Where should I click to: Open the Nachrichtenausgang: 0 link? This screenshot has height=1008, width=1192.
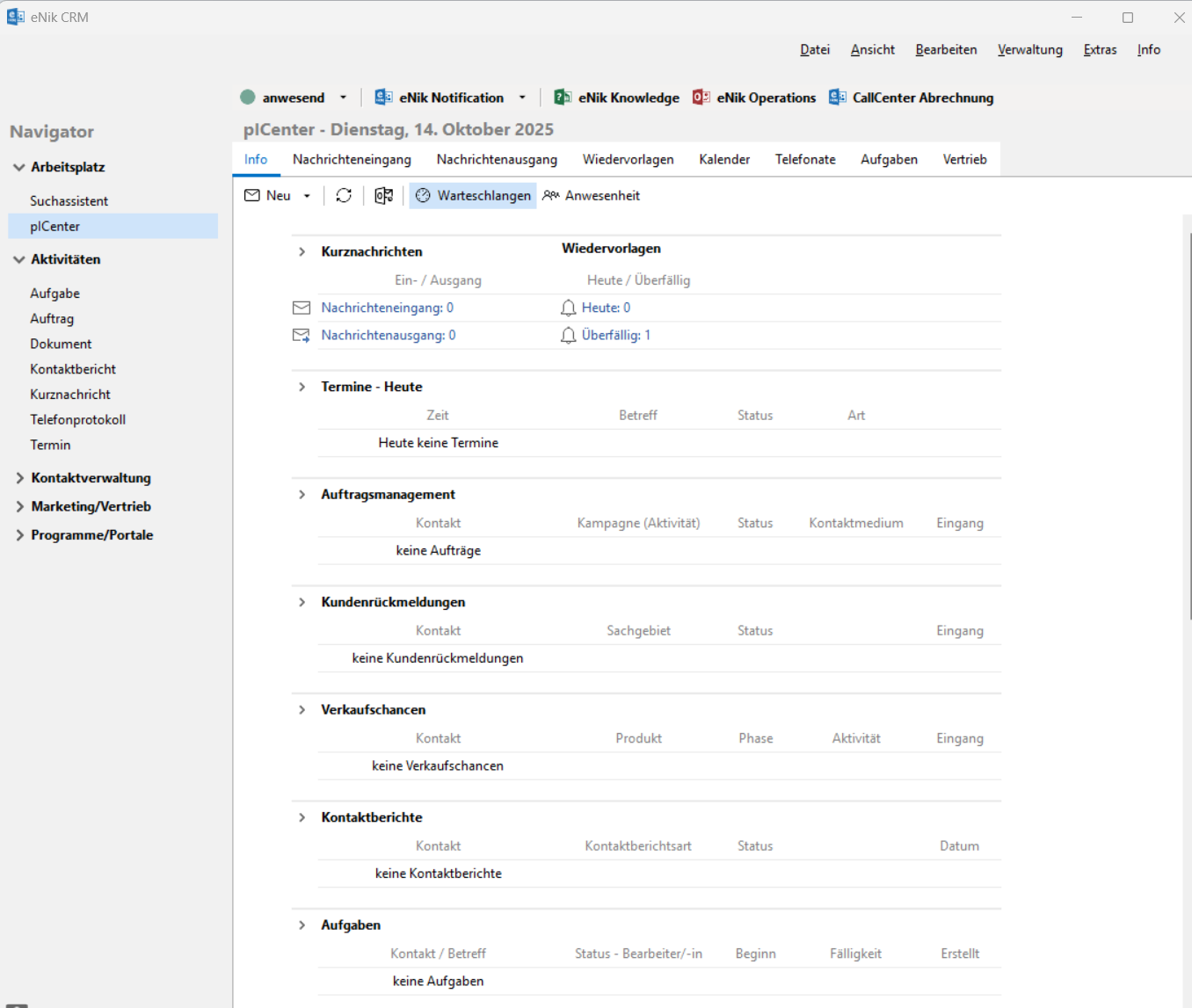pyautogui.click(x=388, y=335)
